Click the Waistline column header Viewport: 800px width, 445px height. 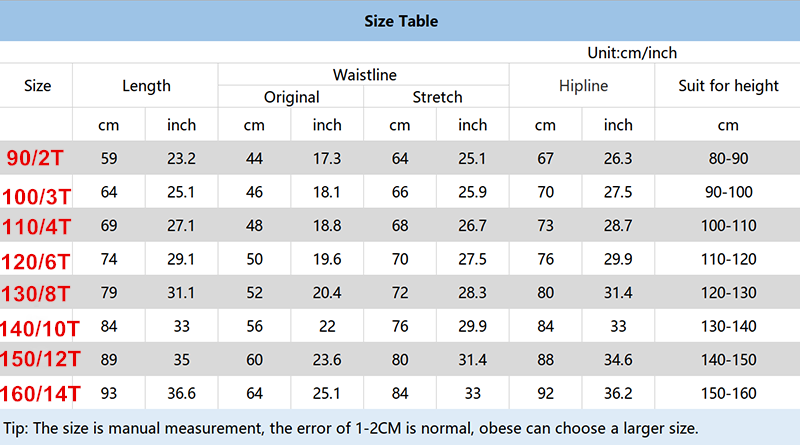tap(365, 75)
